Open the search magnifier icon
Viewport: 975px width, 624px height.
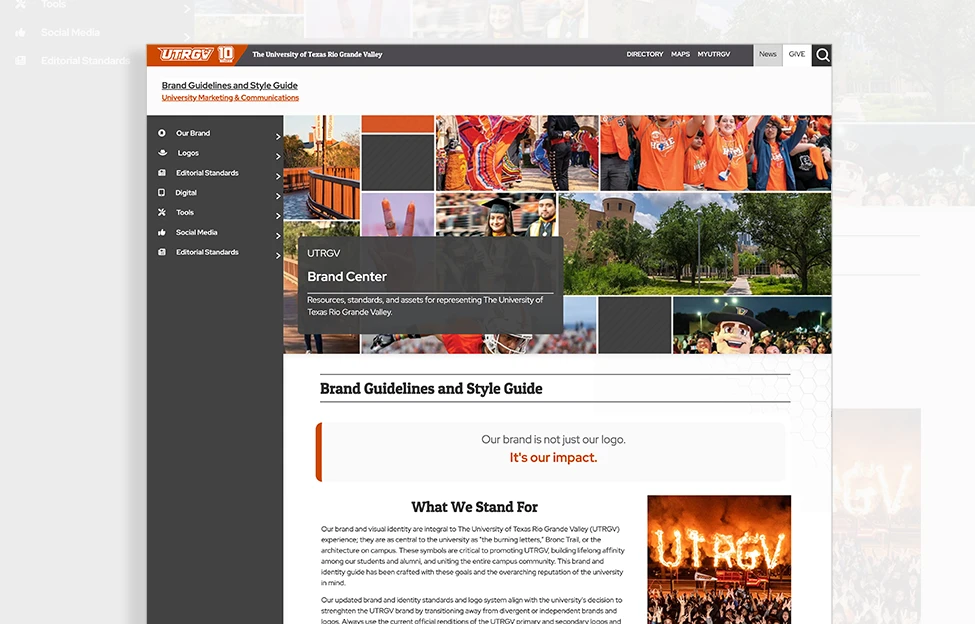coord(822,55)
